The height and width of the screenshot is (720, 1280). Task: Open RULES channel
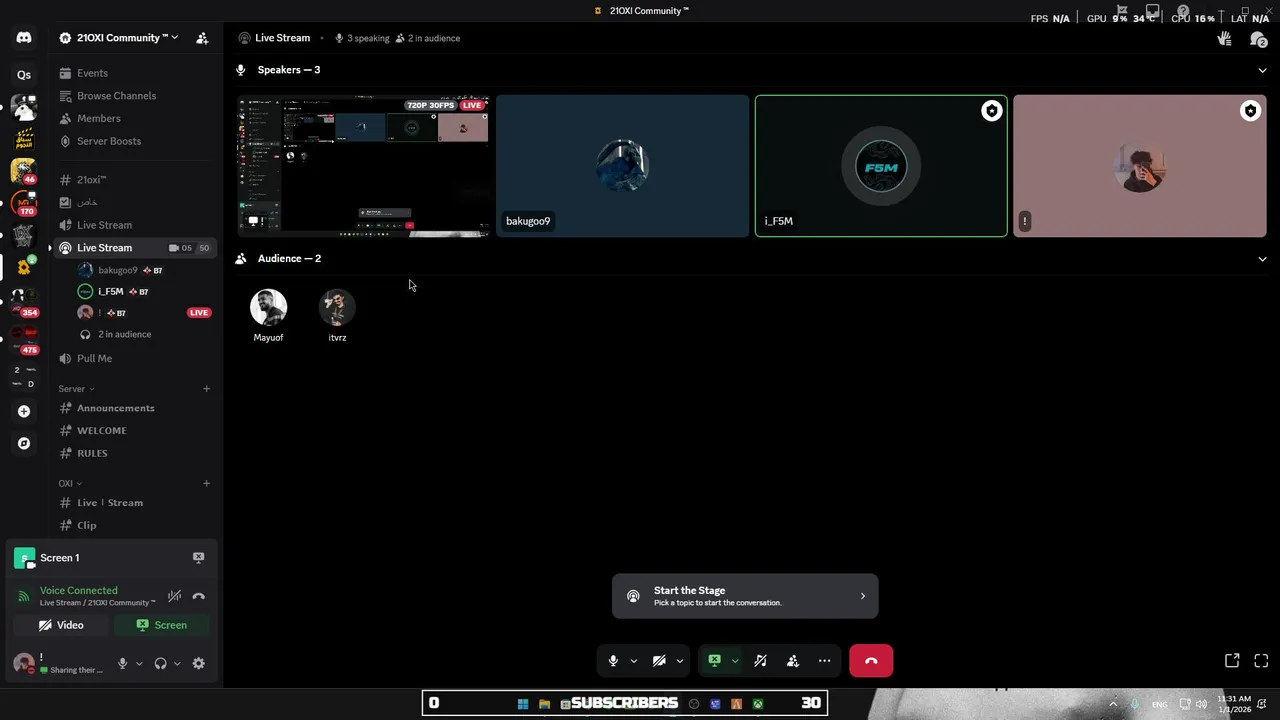coord(133,453)
